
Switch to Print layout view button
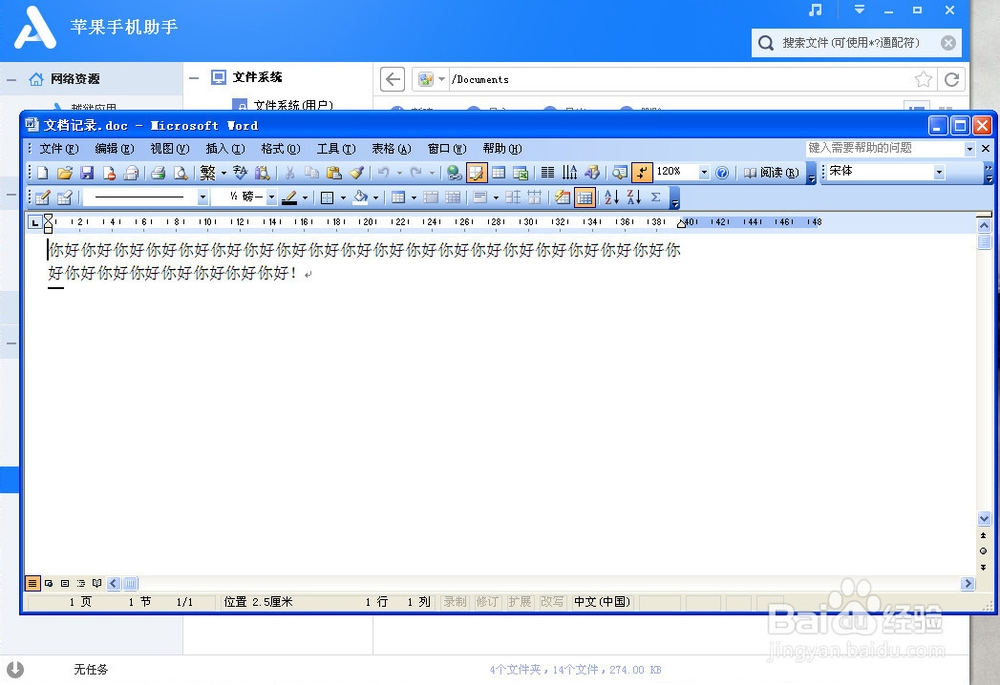pyautogui.click(x=64, y=583)
